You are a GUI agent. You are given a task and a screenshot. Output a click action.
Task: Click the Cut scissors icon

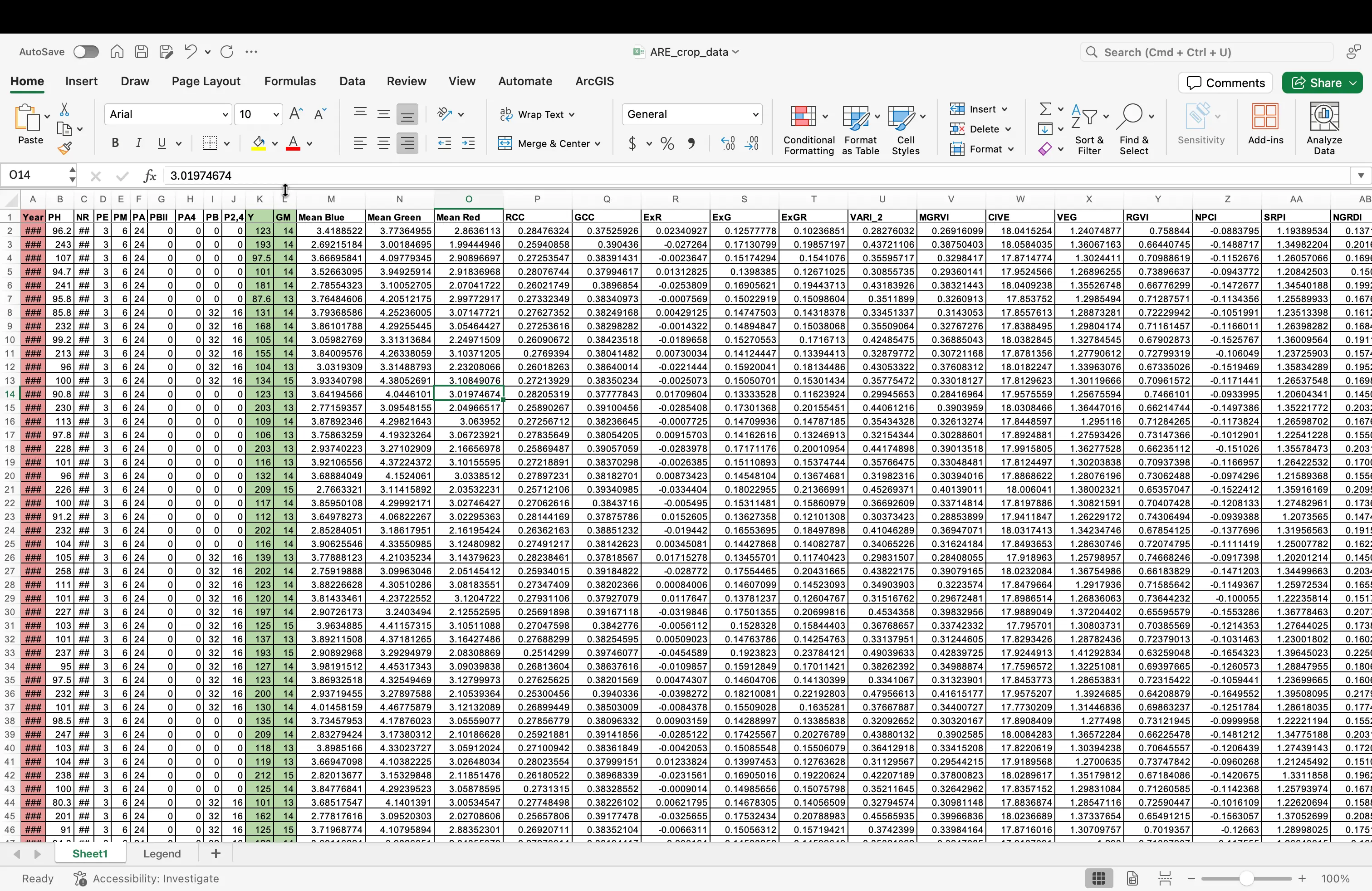[64, 109]
